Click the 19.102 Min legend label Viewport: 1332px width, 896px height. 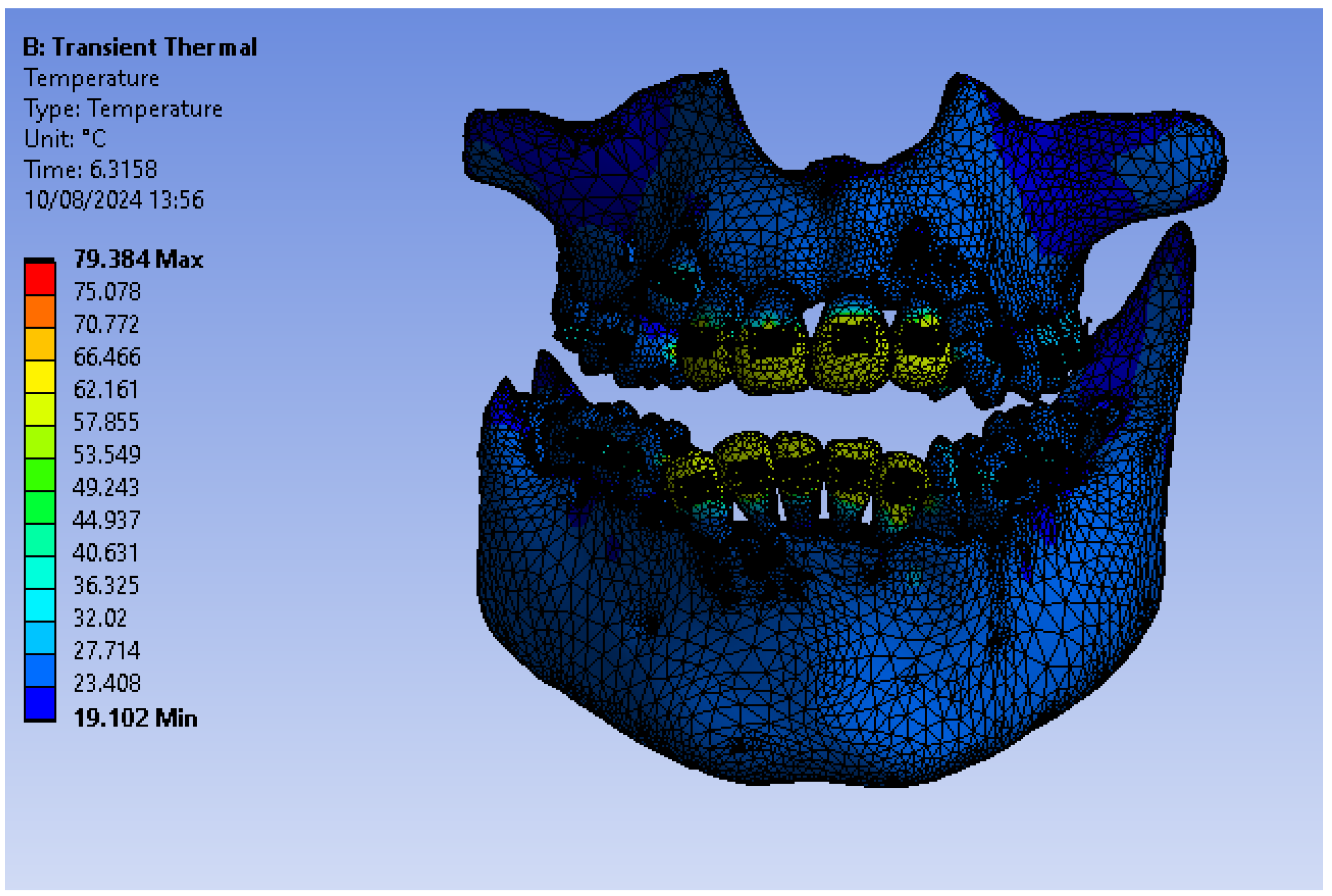[x=135, y=718]
